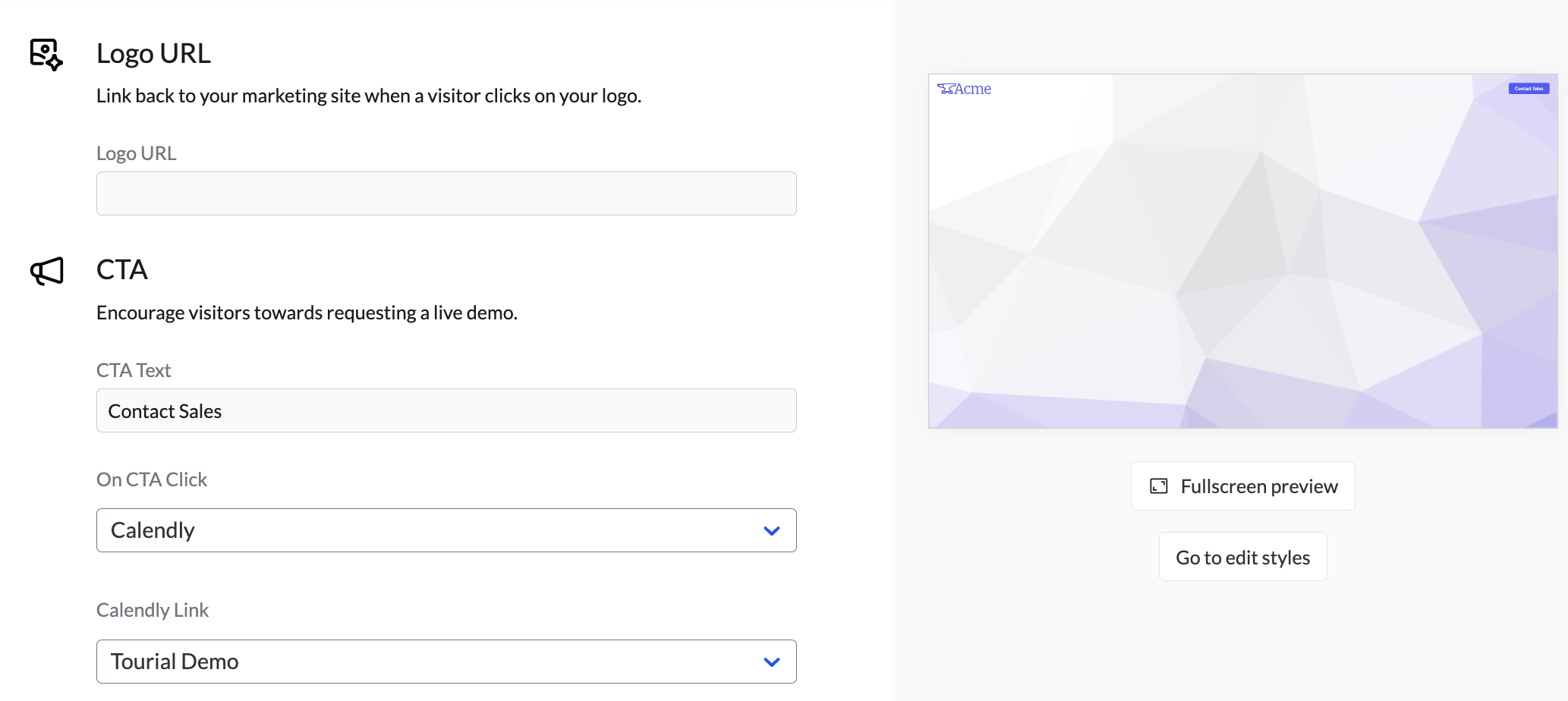Focus the empty Logo URL input field
Screen dimensions: 1568x701
[x=446, y=193]
